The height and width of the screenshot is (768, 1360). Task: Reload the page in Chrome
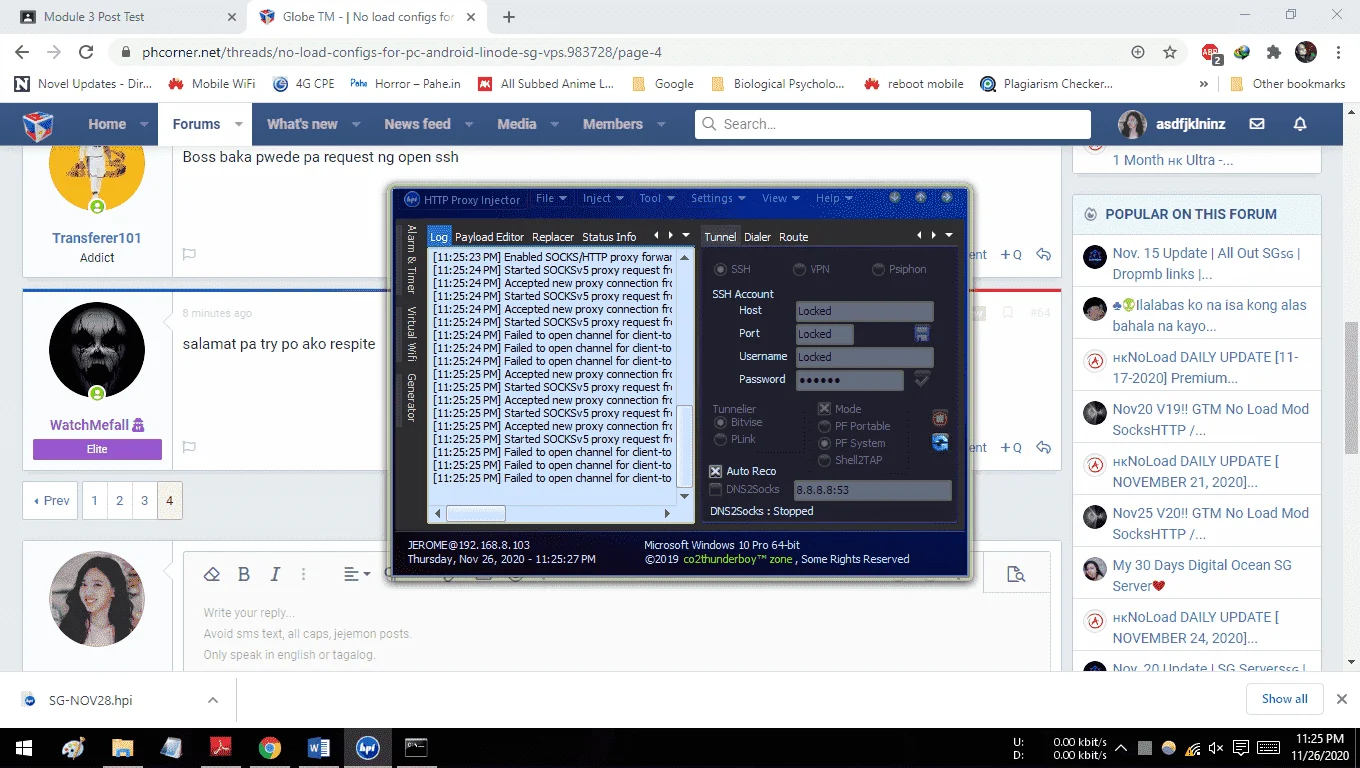[x=86, y=52]
